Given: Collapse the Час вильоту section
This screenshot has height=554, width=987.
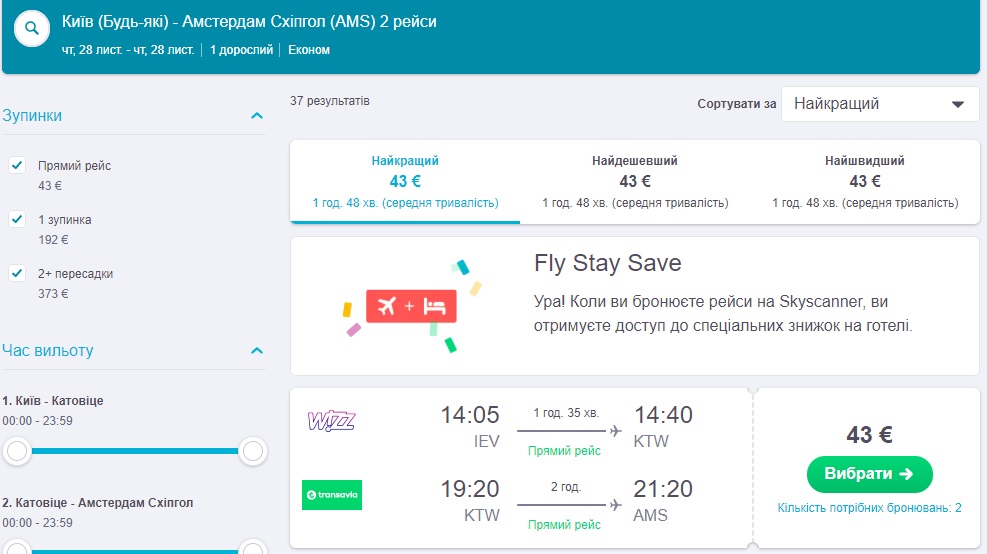Looking at the screenshot, I should (257, 351).
